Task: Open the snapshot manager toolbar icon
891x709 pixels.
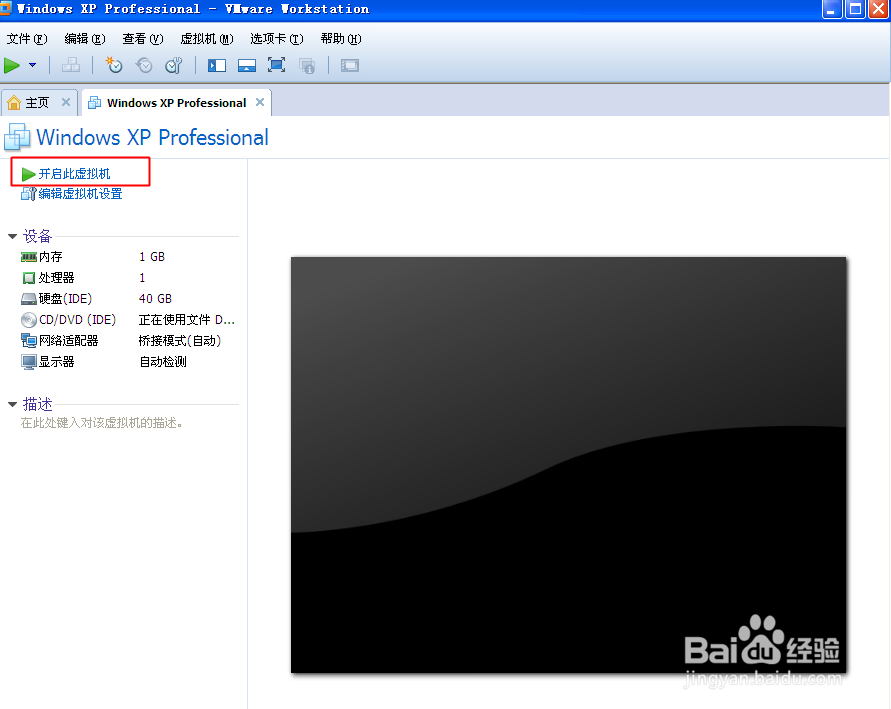Action: point(173,65)
